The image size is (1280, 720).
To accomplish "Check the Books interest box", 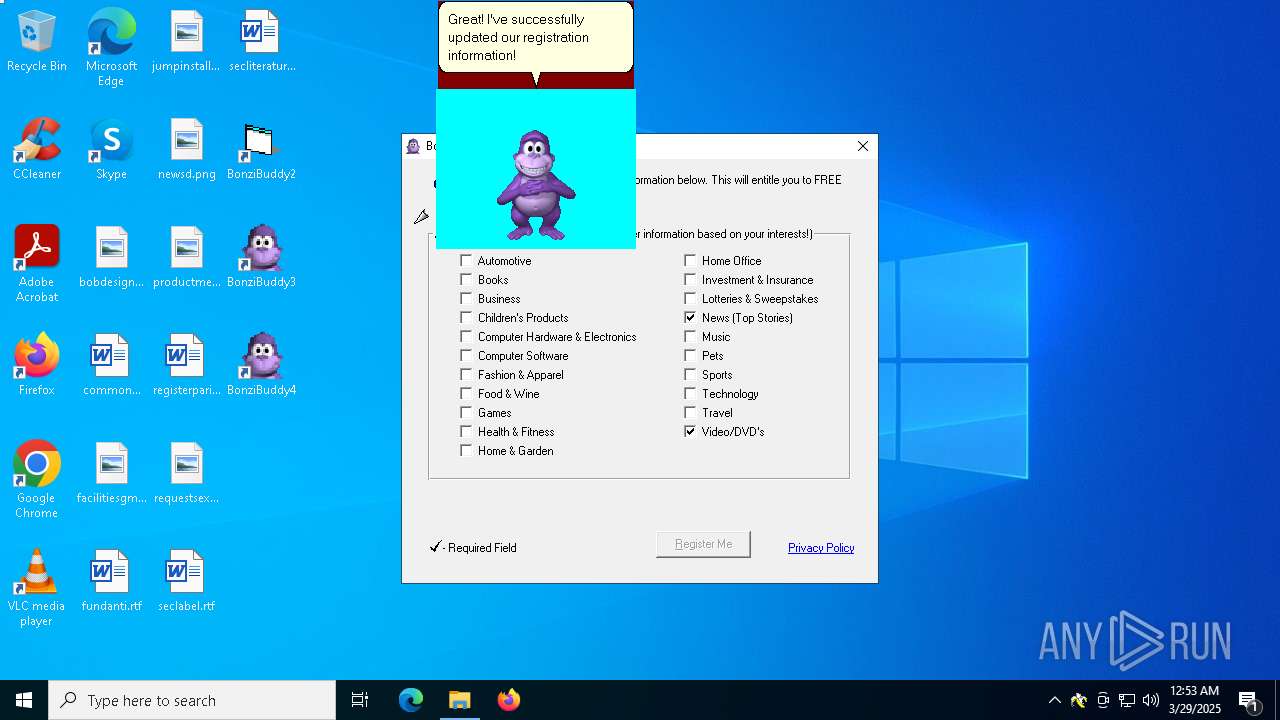I will [x=466, y=279].
